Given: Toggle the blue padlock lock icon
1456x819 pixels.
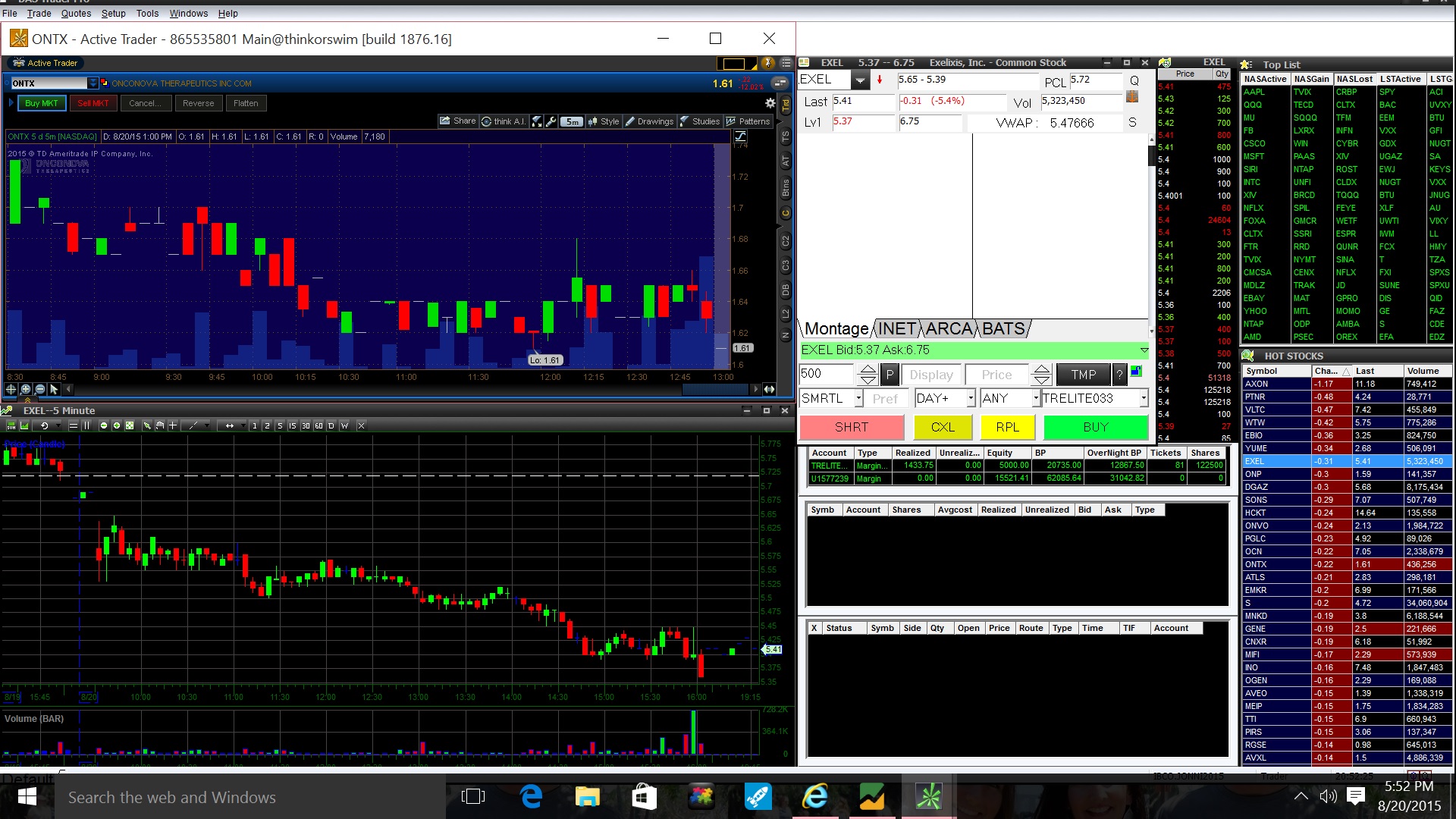Looking at the screenshot, I should coord(1136,372).
